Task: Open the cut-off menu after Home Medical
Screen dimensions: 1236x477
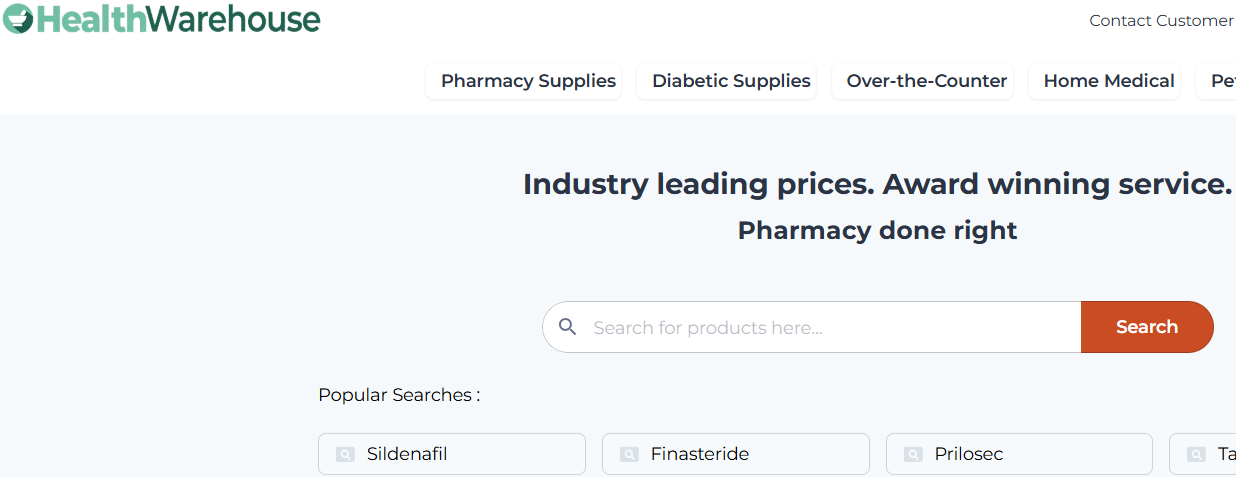Action: tap(1222, 81)
